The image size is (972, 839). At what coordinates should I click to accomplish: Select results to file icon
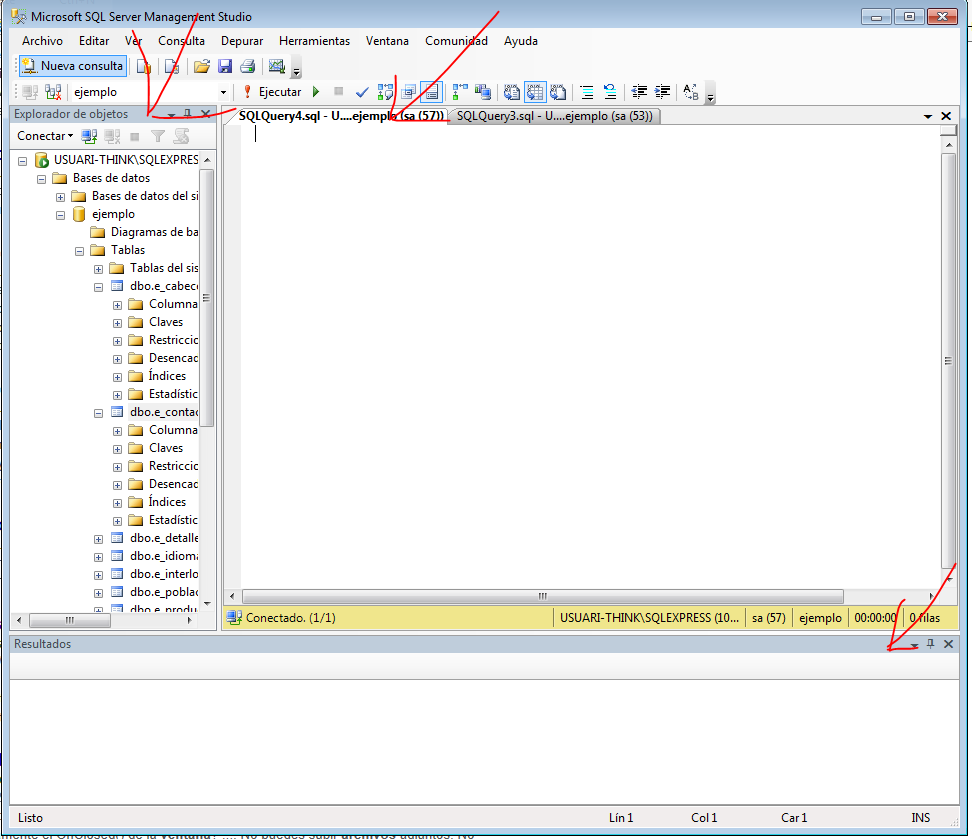558,92
